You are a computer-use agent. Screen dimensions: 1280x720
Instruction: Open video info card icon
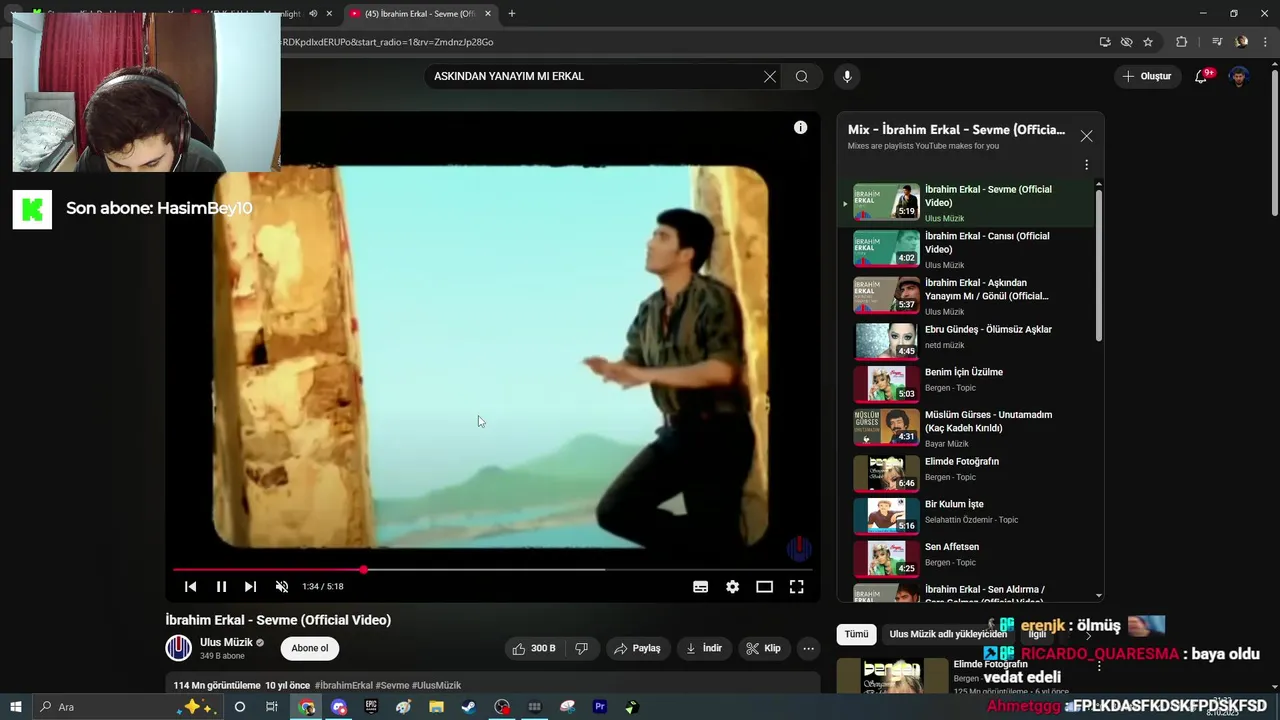tap(800, 127)
